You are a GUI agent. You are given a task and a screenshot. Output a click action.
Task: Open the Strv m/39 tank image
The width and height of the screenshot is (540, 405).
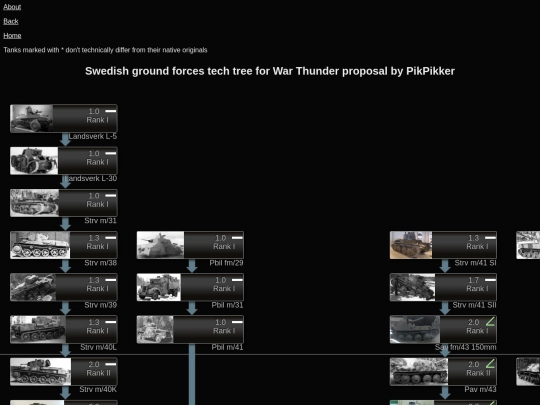pyautogui.click(x=33, y=287)
